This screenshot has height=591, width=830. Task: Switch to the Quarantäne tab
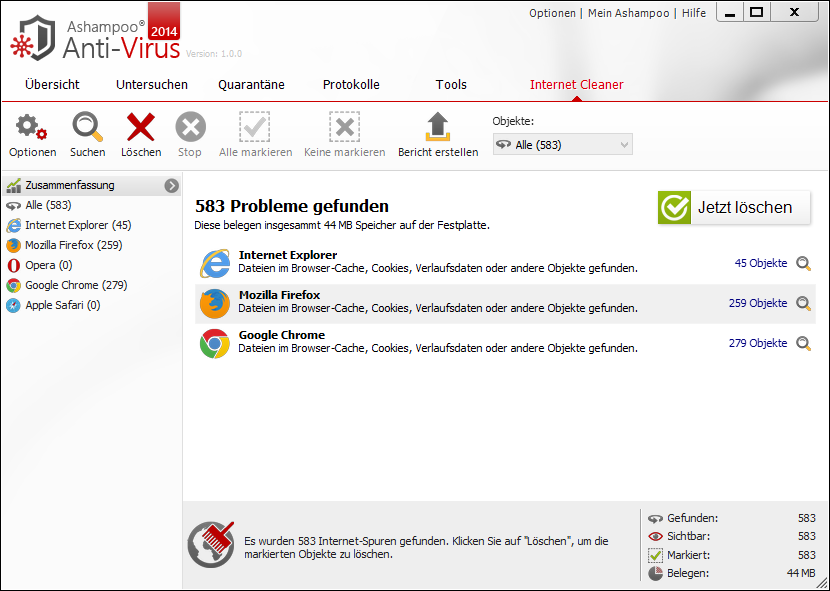tap(251, 85)
